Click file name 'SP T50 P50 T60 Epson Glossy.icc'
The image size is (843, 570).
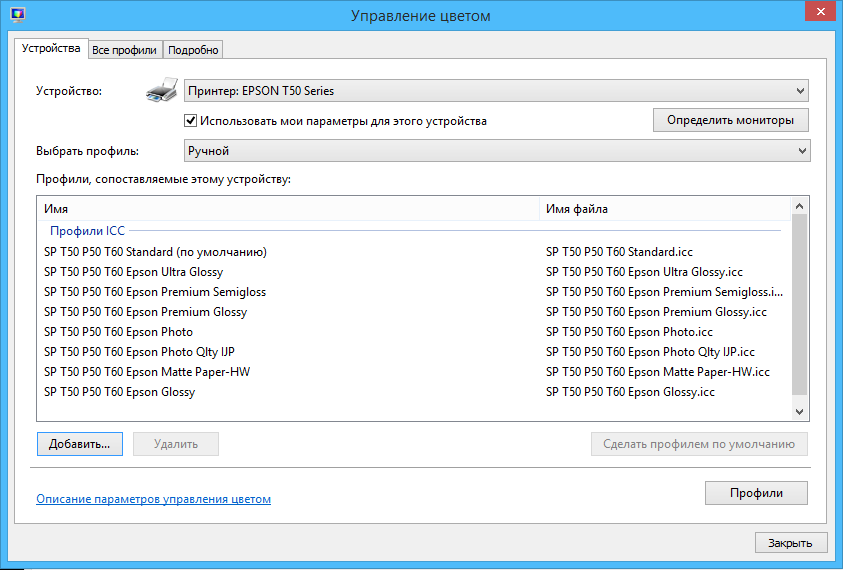(630, 392)
